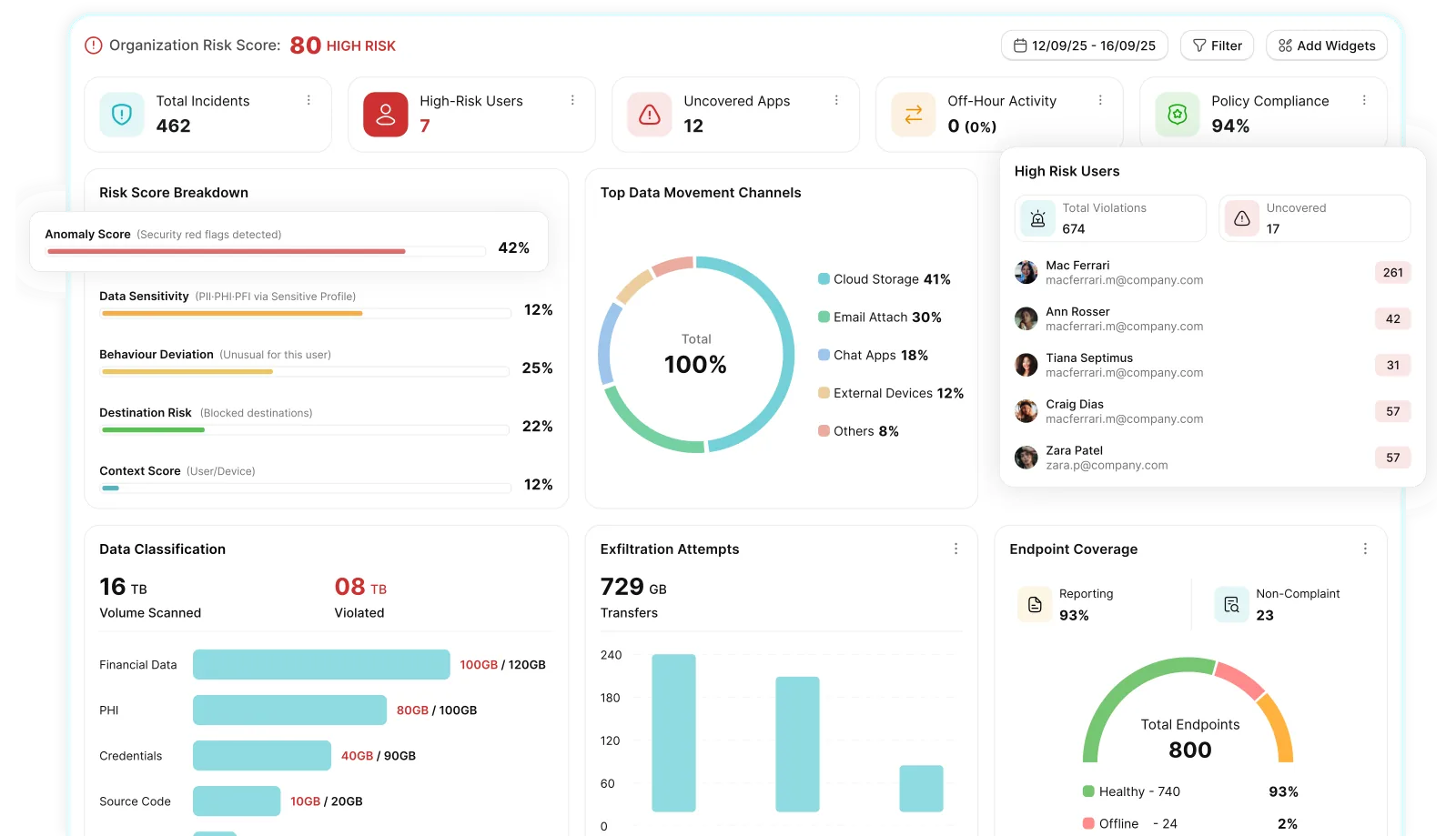Click the Total Endpoints 800 gauge value
Image resolution: width=1456 pixels, height=836 pixels.
coord(1190,750)
